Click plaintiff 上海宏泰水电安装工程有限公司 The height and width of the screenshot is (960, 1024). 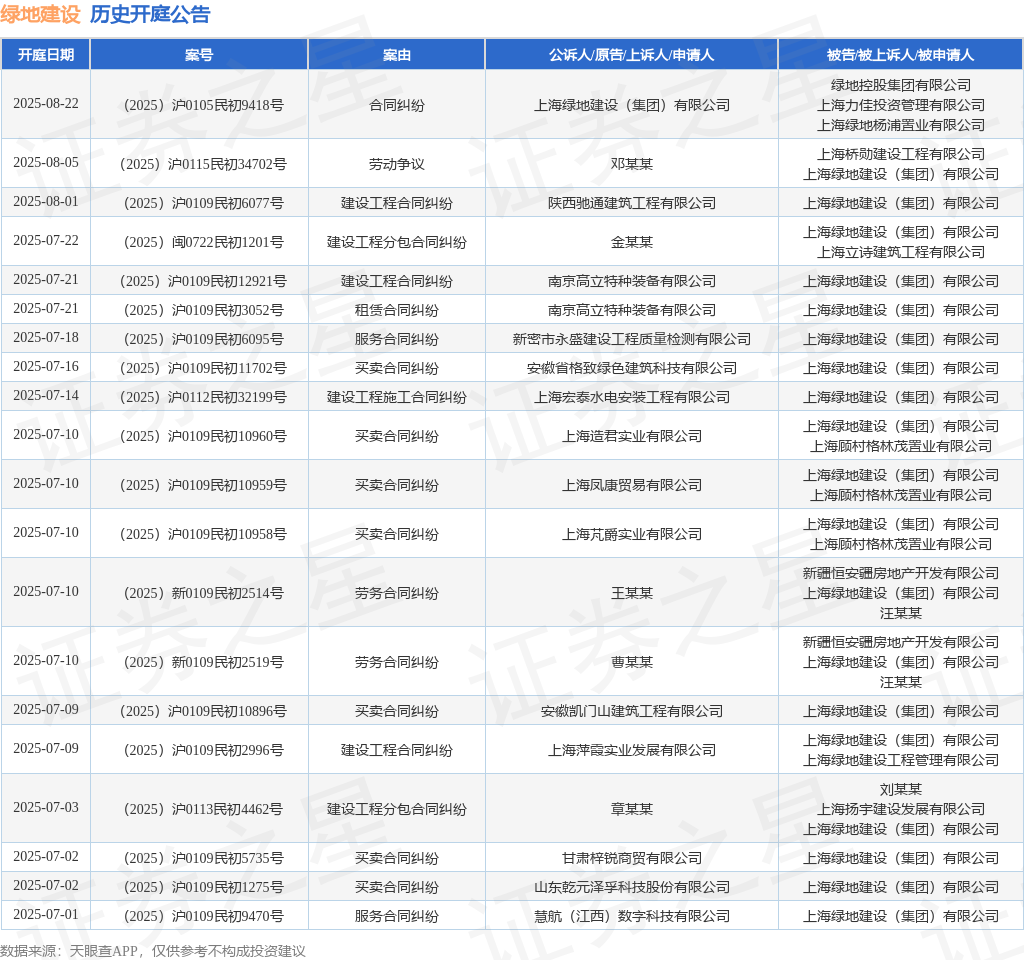click(x=632, y=397)
